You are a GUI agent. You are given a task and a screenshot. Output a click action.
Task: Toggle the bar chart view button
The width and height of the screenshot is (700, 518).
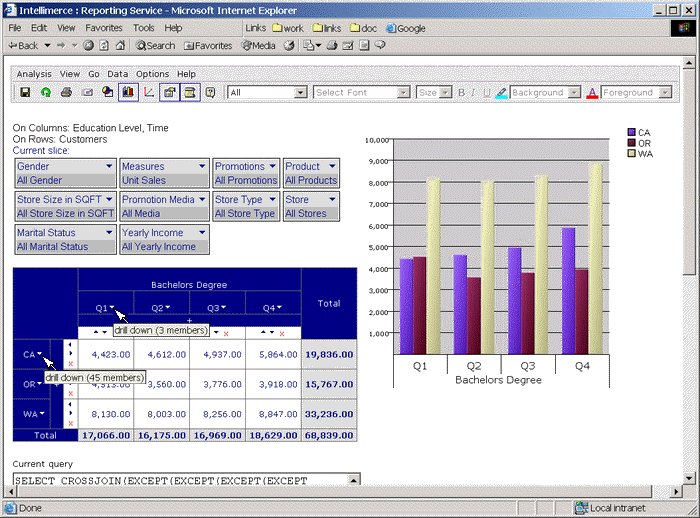tap(128, 92)
